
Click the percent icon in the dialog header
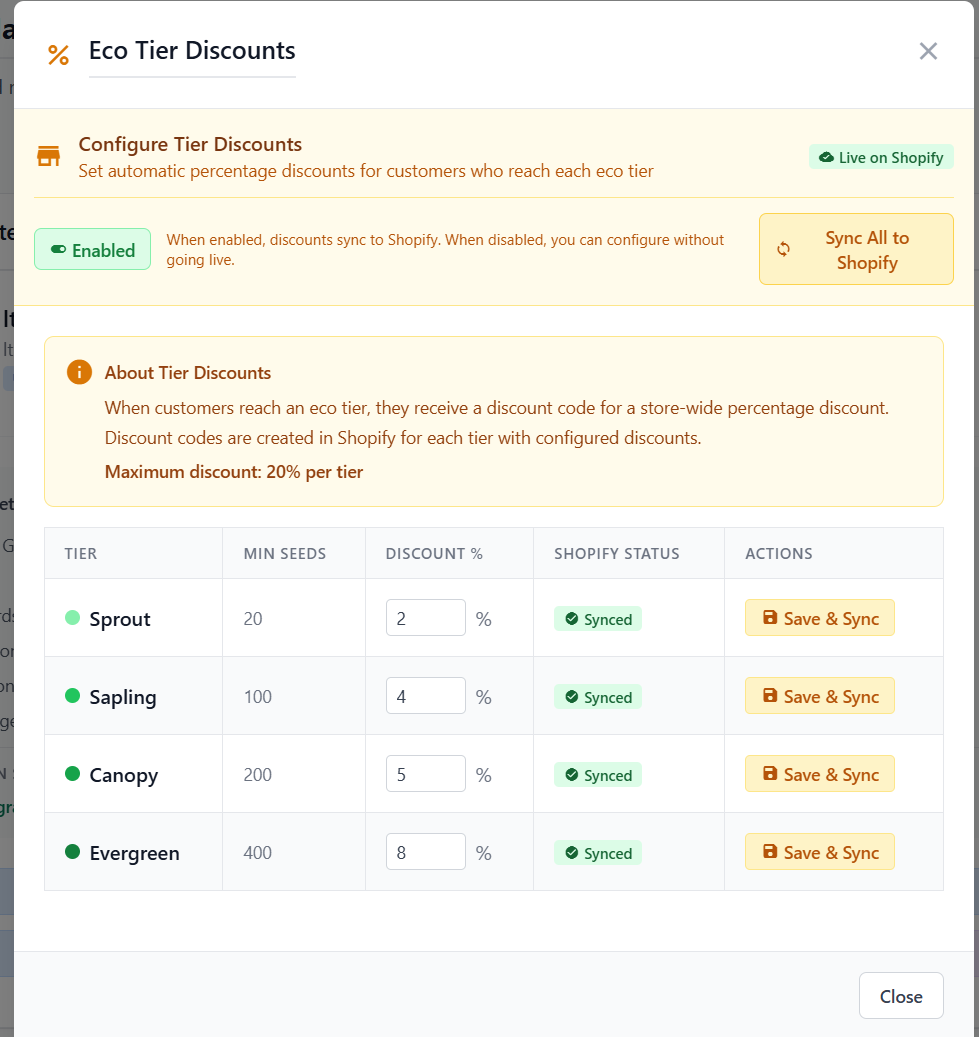click(58, 55)
